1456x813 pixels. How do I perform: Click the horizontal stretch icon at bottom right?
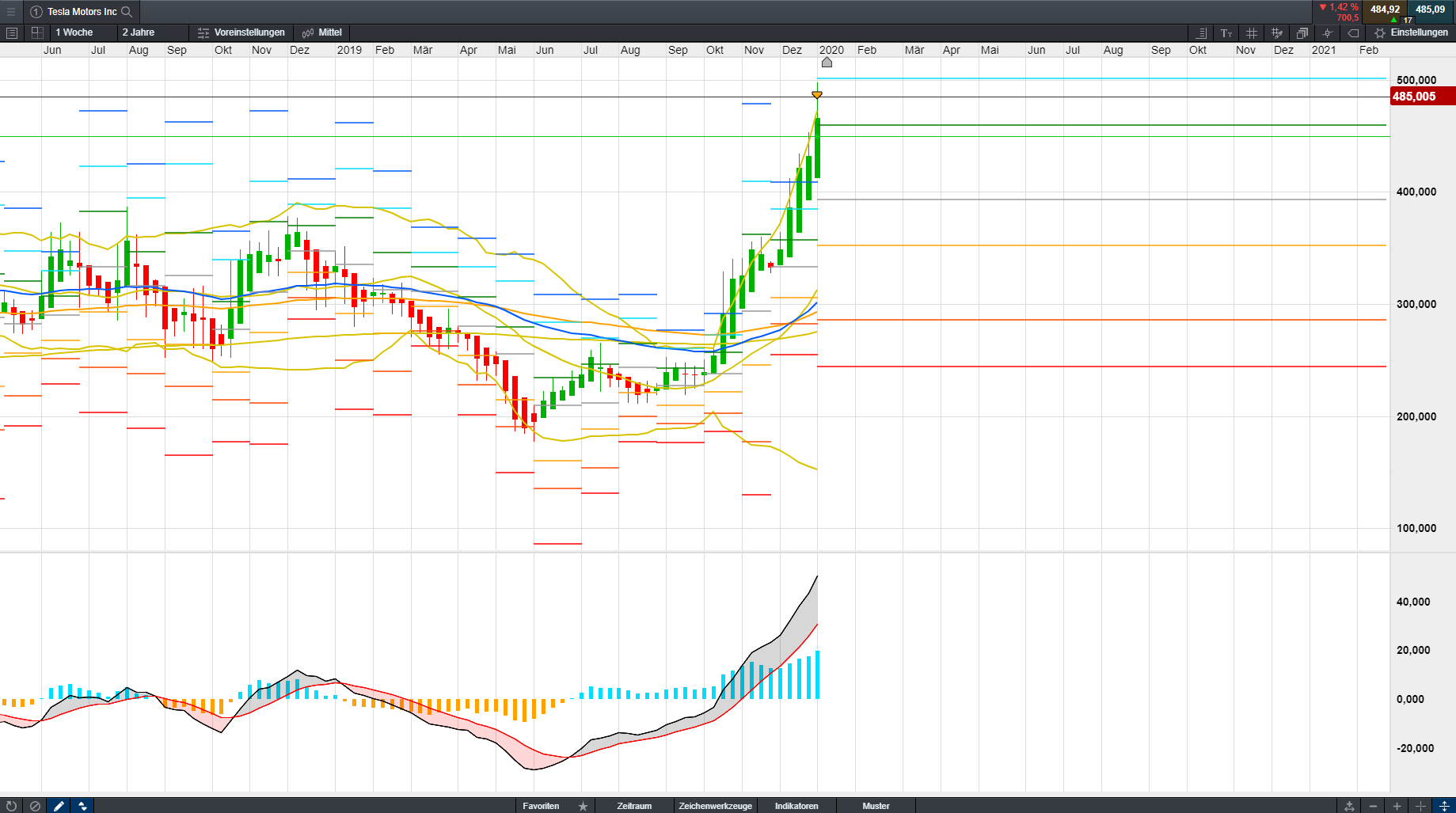tap(1420, 806)
